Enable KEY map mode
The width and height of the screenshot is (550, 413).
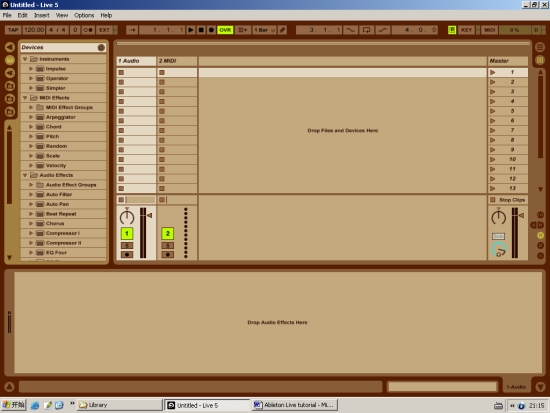point(466,30)
